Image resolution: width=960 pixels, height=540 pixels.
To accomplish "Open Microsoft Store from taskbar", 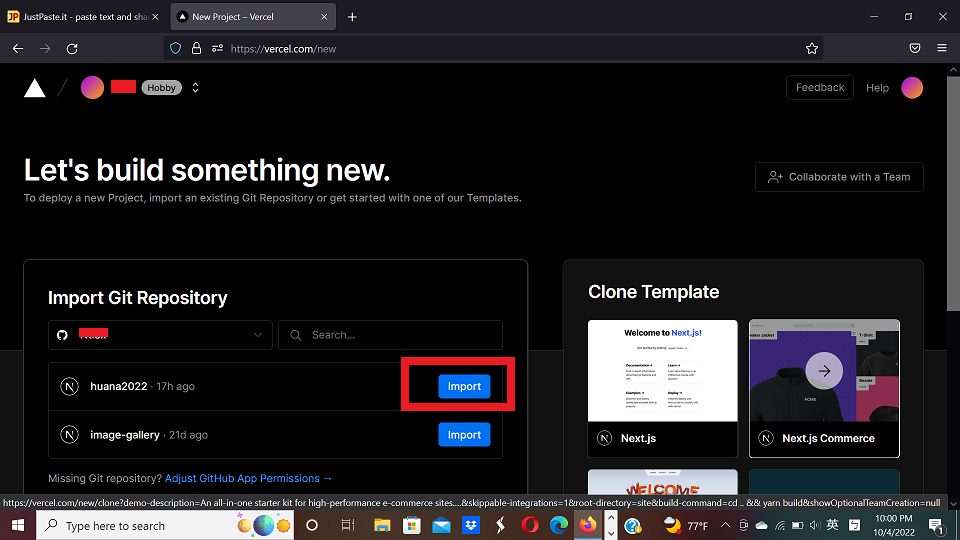I will point(411,525).
